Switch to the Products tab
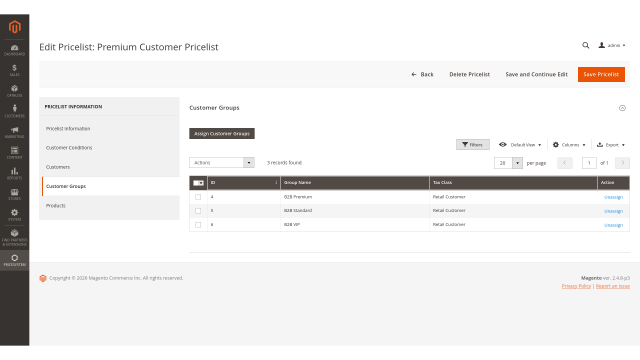This screenshot has height=360, width=640. [x=110, y=206]
